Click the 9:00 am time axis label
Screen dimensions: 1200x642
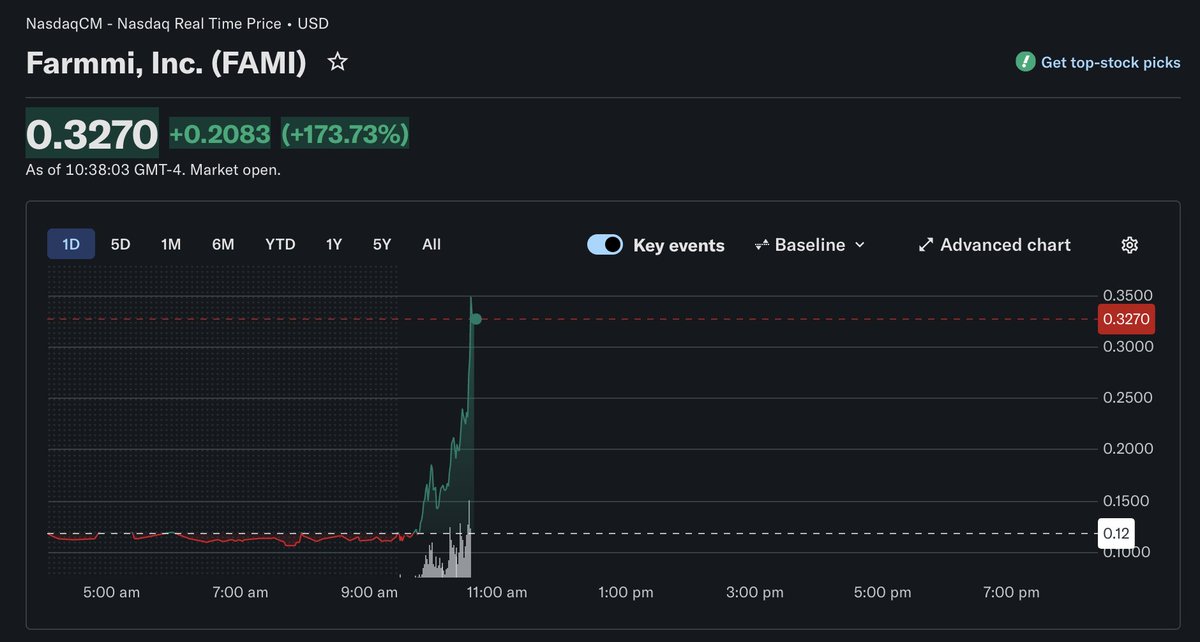tap(369, 593)
